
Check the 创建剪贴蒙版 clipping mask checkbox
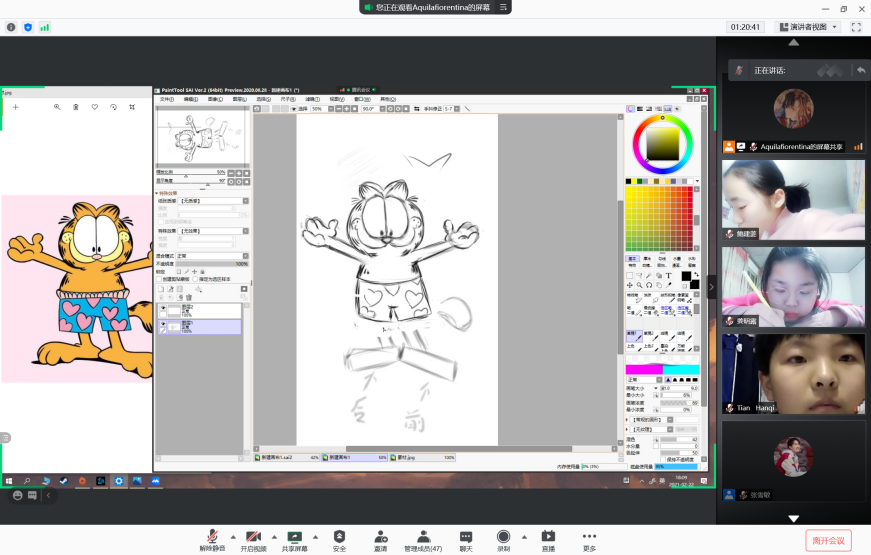tap(159, 279)
